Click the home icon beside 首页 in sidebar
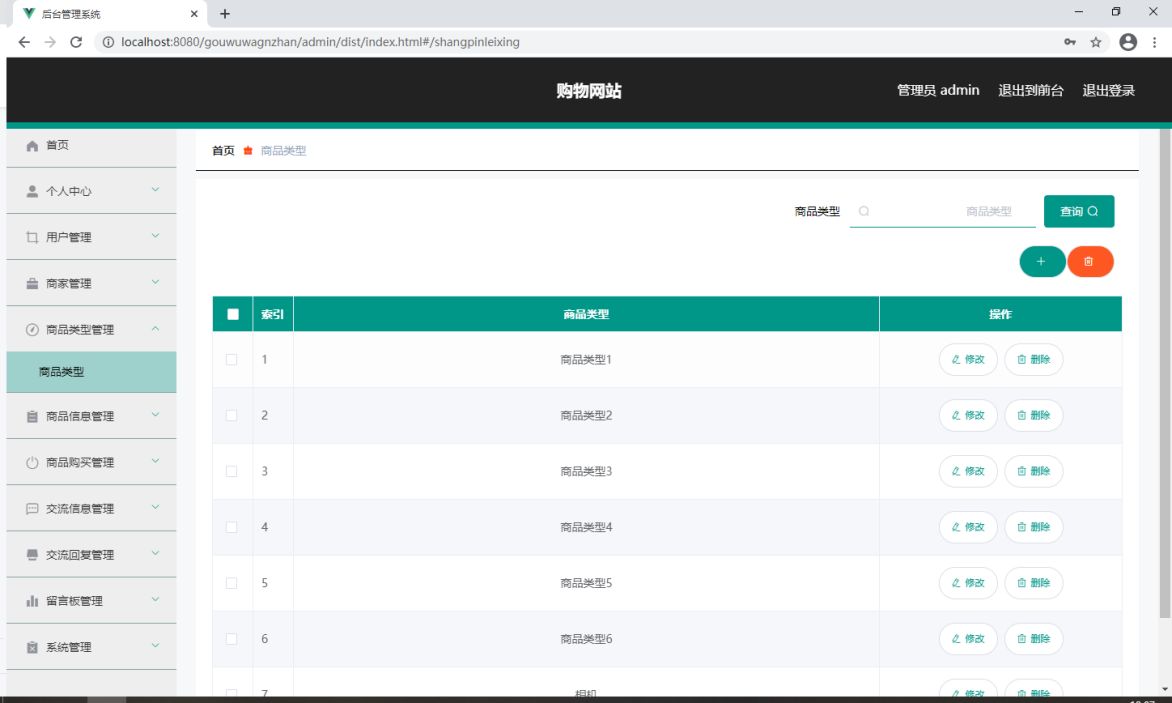This screenshot has height=703, width=1172. pos(32,146)
